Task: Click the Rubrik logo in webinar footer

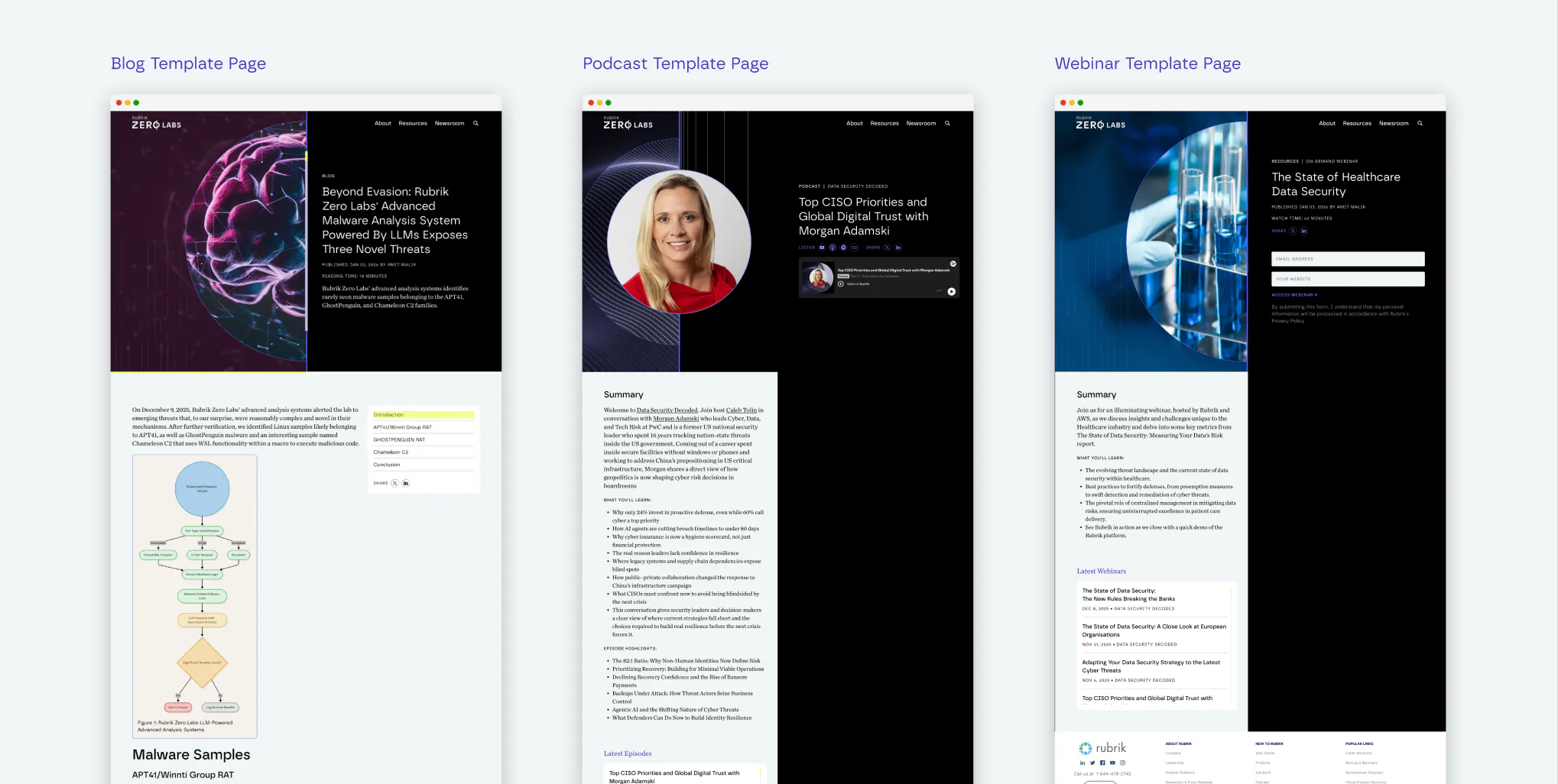Action: pyautogui.click(x=1102, y=748)
